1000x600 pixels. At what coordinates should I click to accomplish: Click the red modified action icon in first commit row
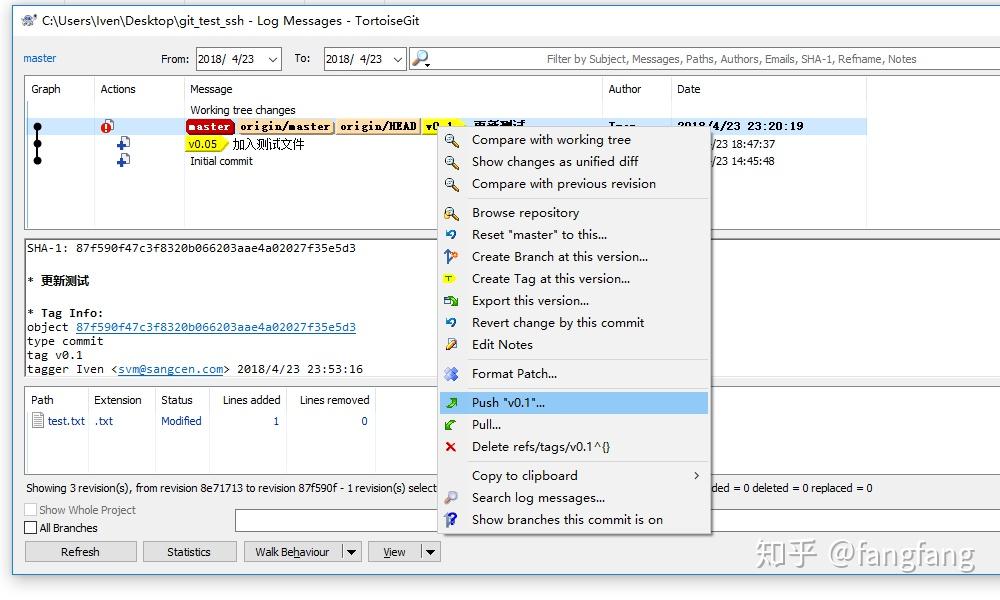(x=107, y=126)
